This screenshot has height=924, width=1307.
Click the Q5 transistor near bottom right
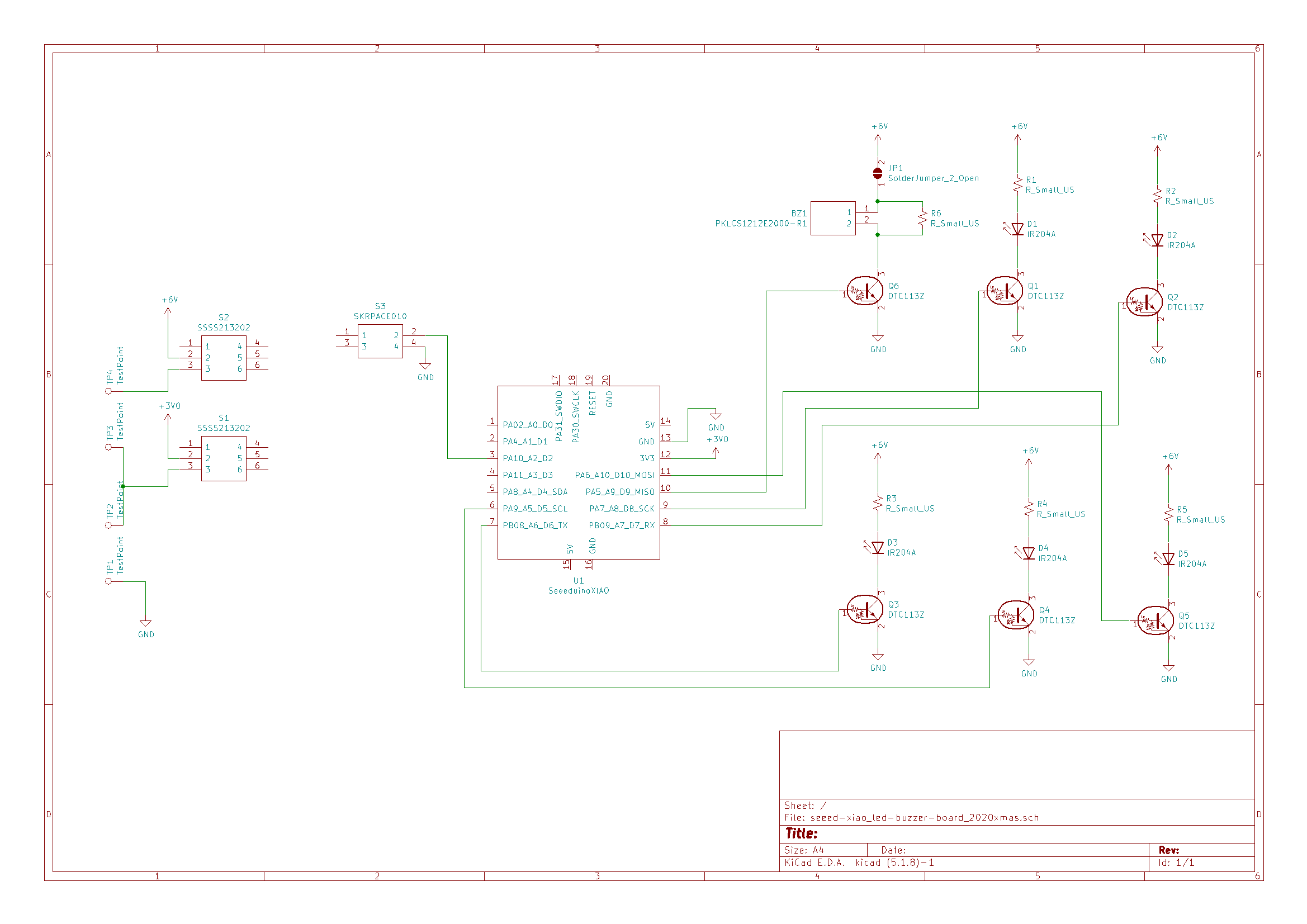pos(1156,621)
